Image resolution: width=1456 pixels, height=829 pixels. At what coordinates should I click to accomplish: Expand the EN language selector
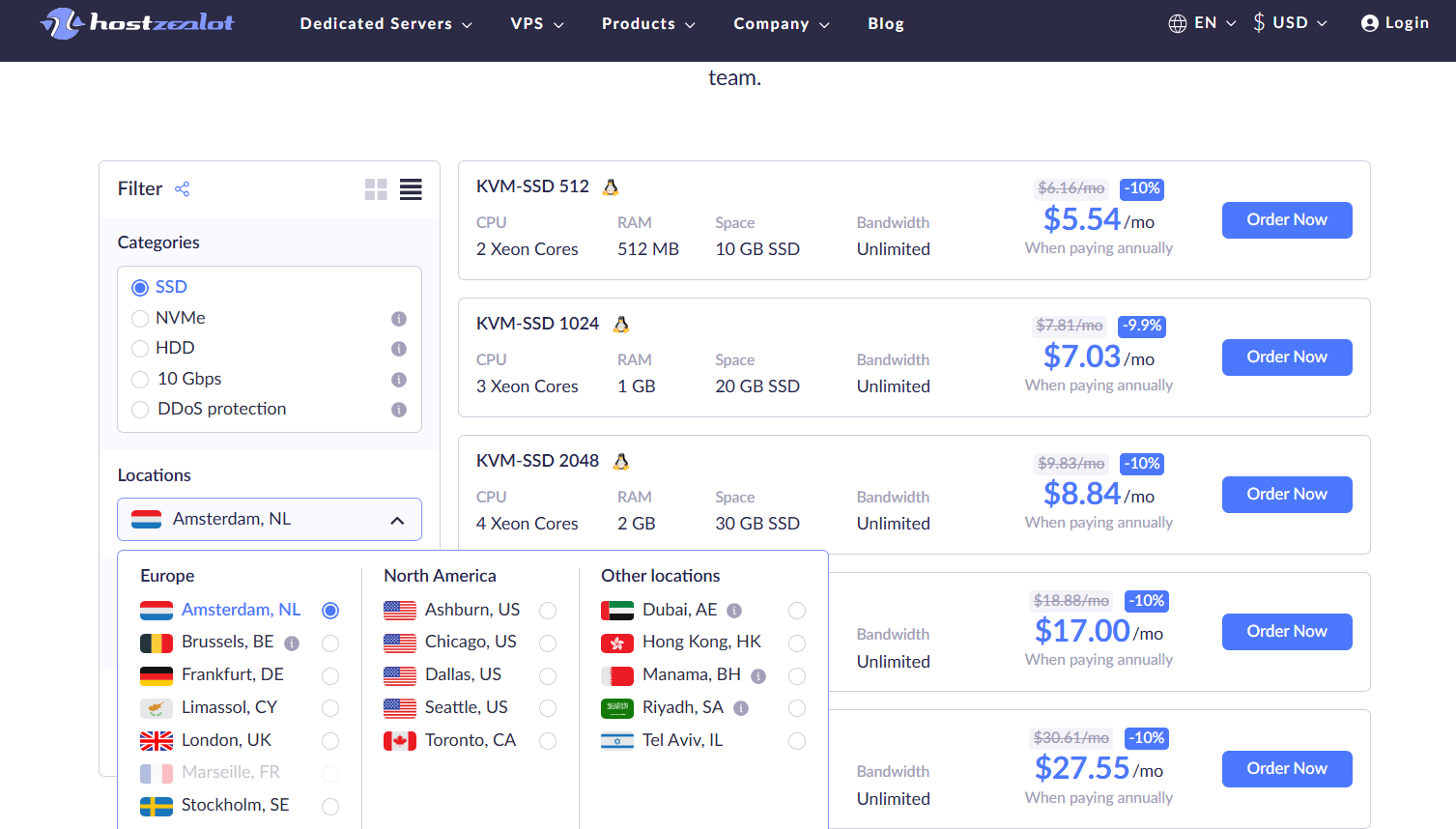click(1203, 23)
